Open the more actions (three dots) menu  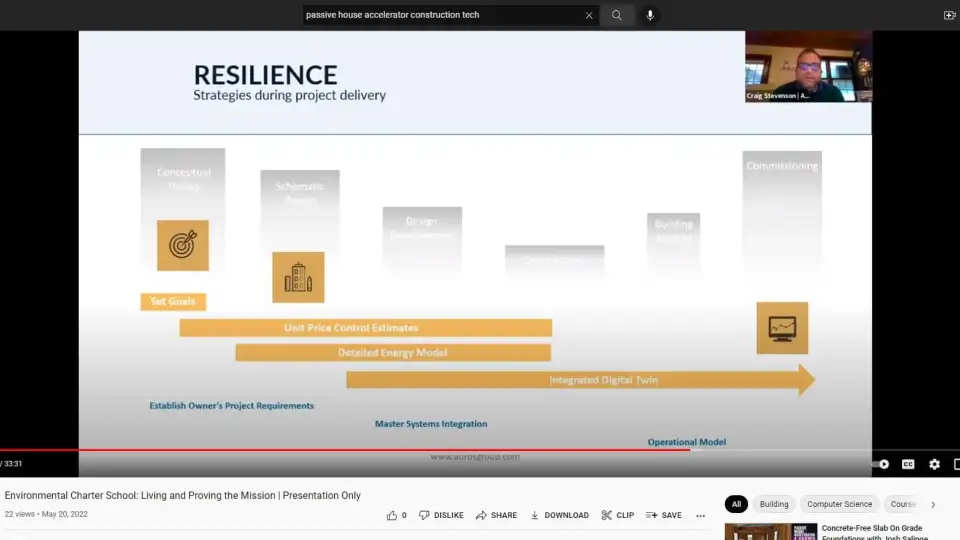tap(700, 515)
